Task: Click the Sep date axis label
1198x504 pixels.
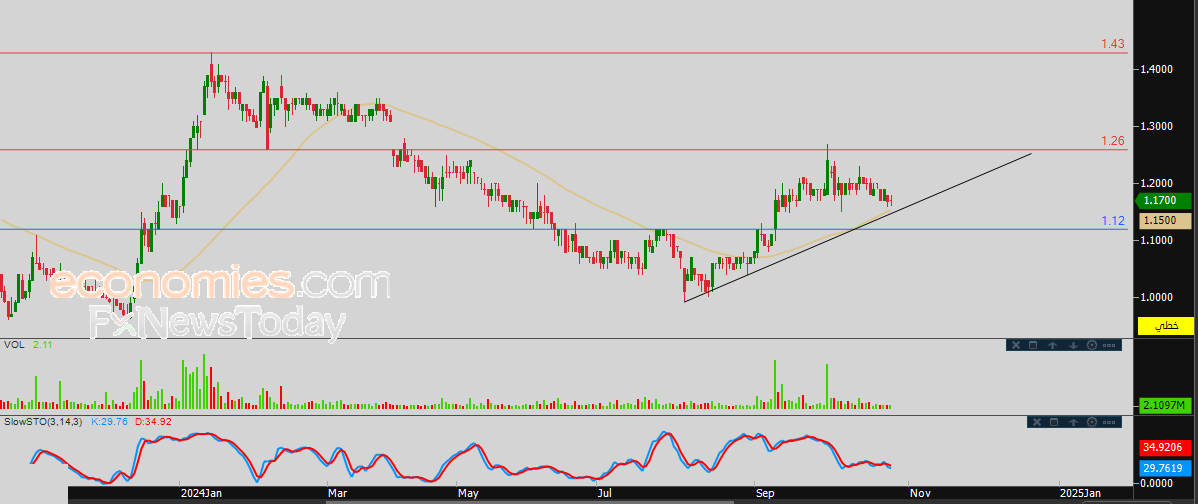Action: (766, 494)
